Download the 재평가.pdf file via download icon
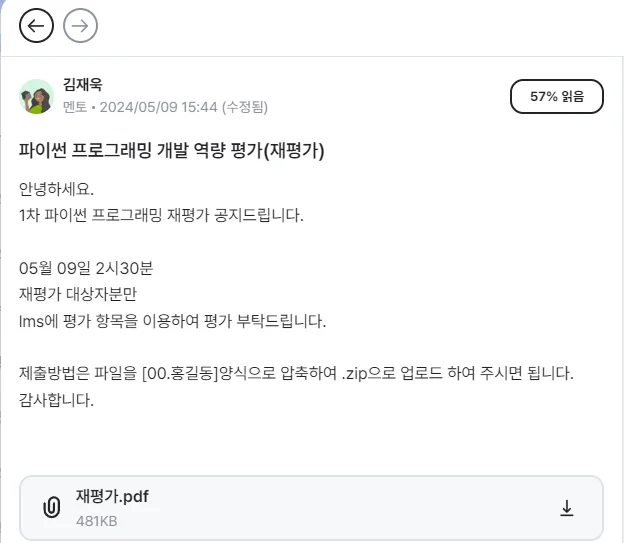The image size is (624, 543). 567,508
